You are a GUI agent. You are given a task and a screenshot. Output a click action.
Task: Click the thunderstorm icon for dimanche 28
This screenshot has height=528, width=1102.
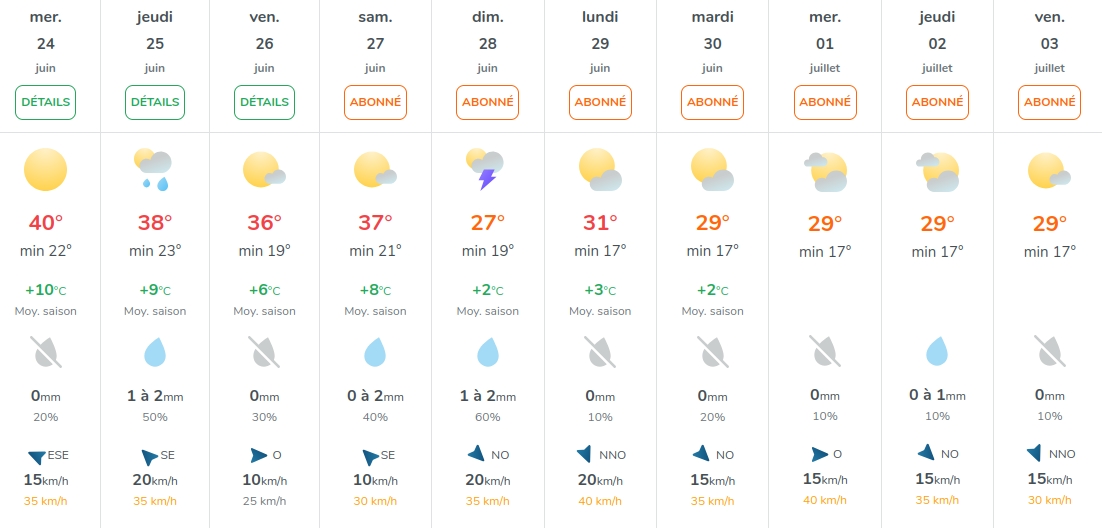click(485, 169)
